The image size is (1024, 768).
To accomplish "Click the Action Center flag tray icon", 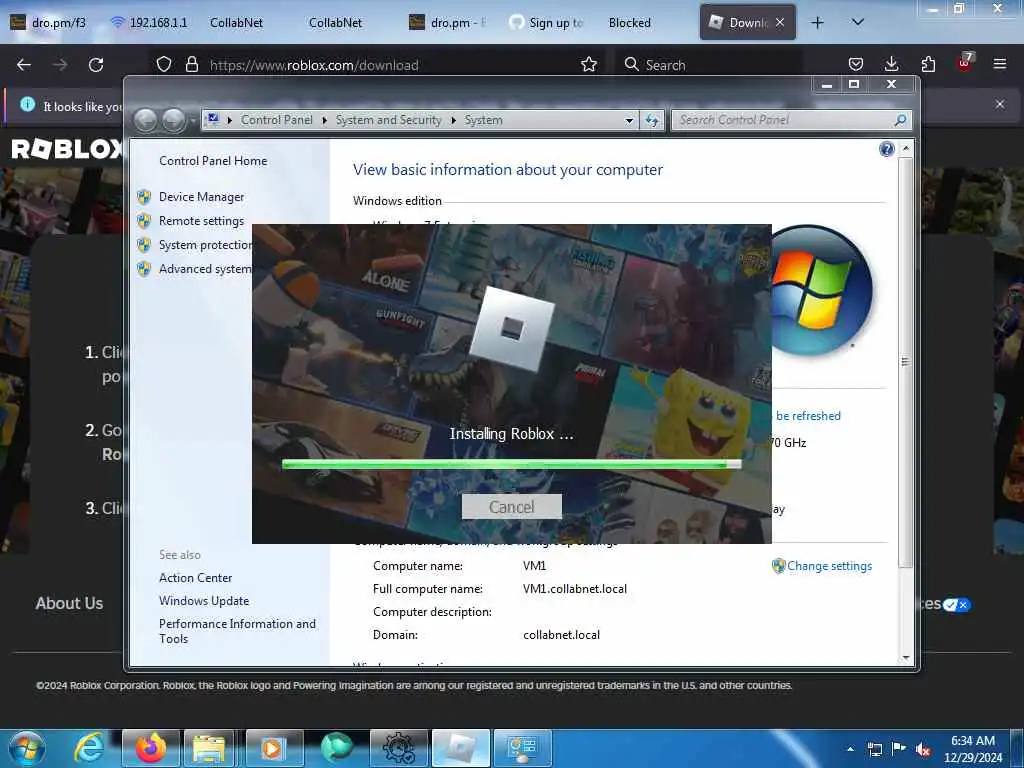I will pos(899,749).
